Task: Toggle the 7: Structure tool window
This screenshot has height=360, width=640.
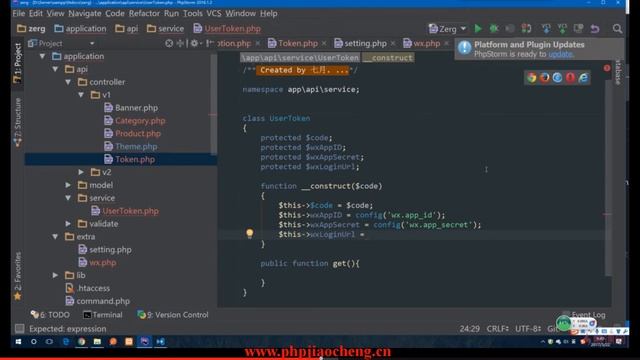Action: click(x=18, y=122)
